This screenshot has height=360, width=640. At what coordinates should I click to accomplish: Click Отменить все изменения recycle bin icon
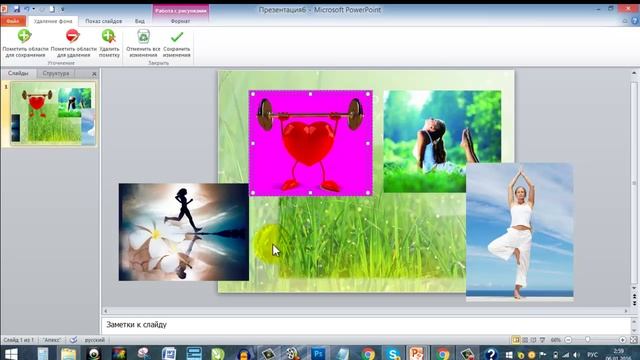(x=143, y=36)
